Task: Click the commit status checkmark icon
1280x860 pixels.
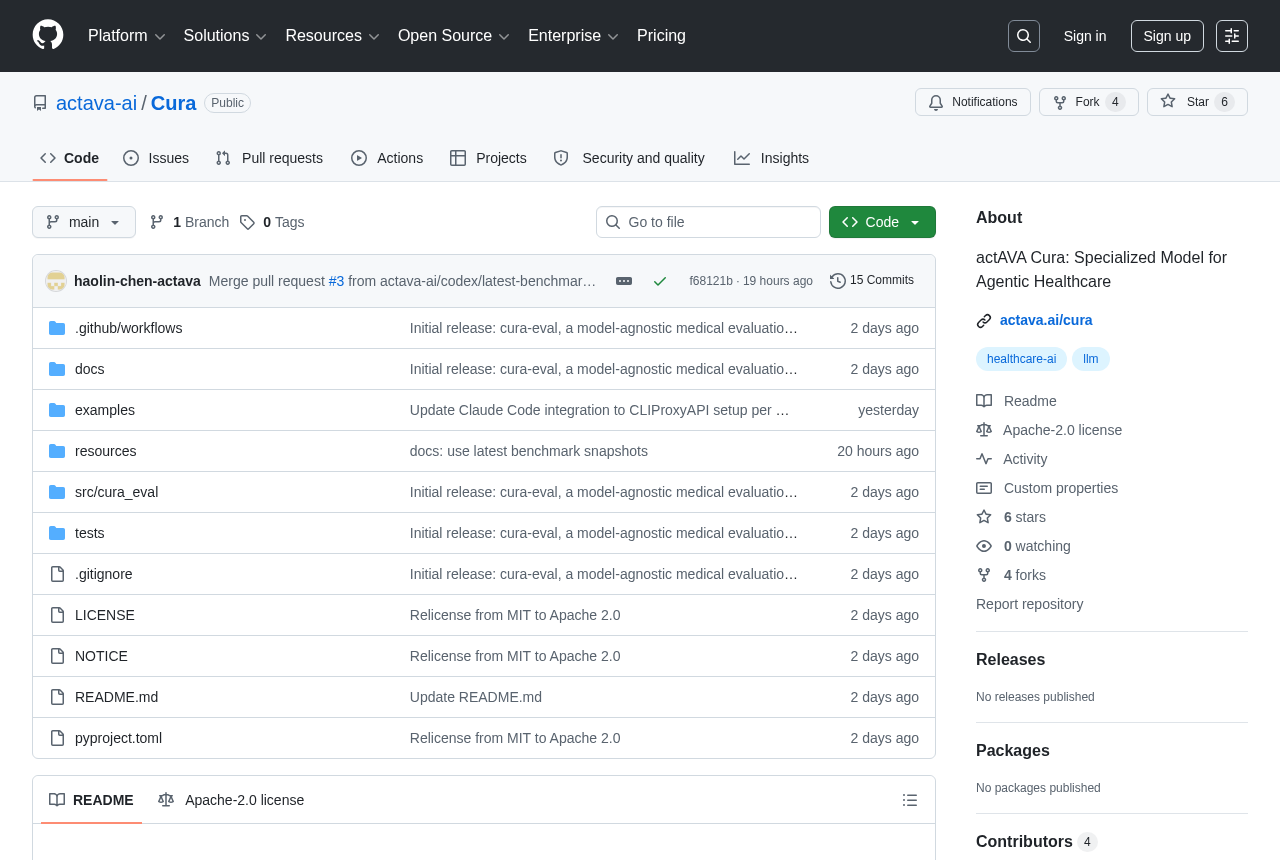Action: click(x=660, y=281)
